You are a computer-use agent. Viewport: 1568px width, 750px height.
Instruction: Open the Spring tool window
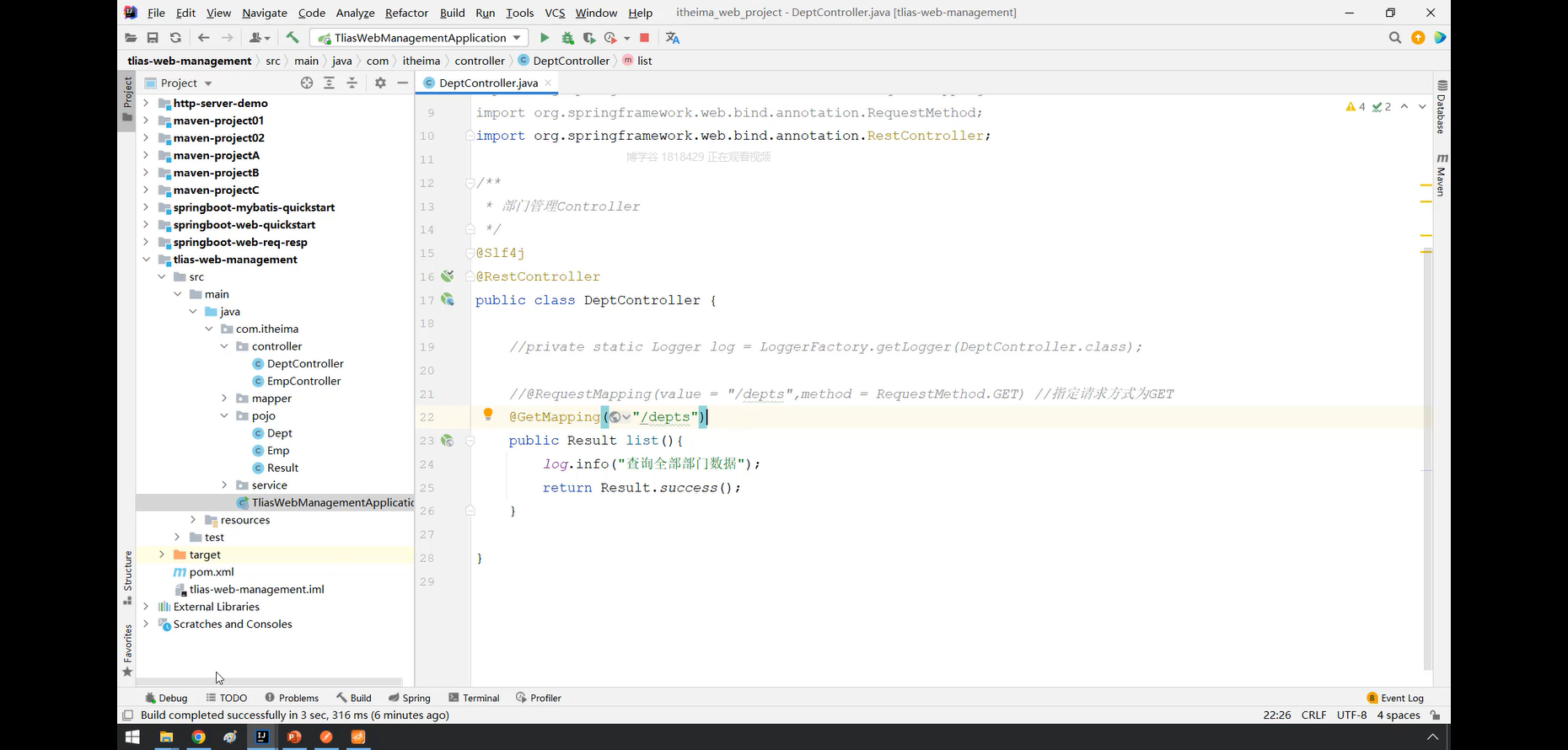pyautogui.click(x=410, y=698)
